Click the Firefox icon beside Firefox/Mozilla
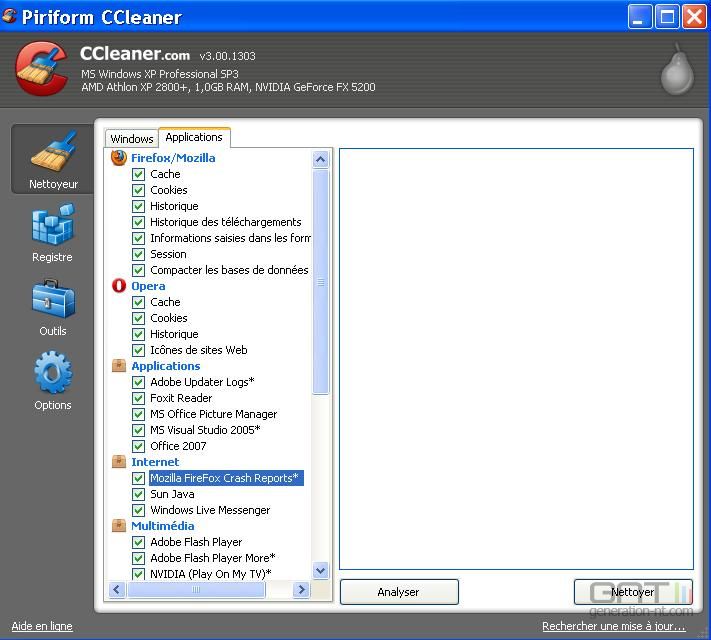The height and width of the screenshot is (640, 711). 119,158
